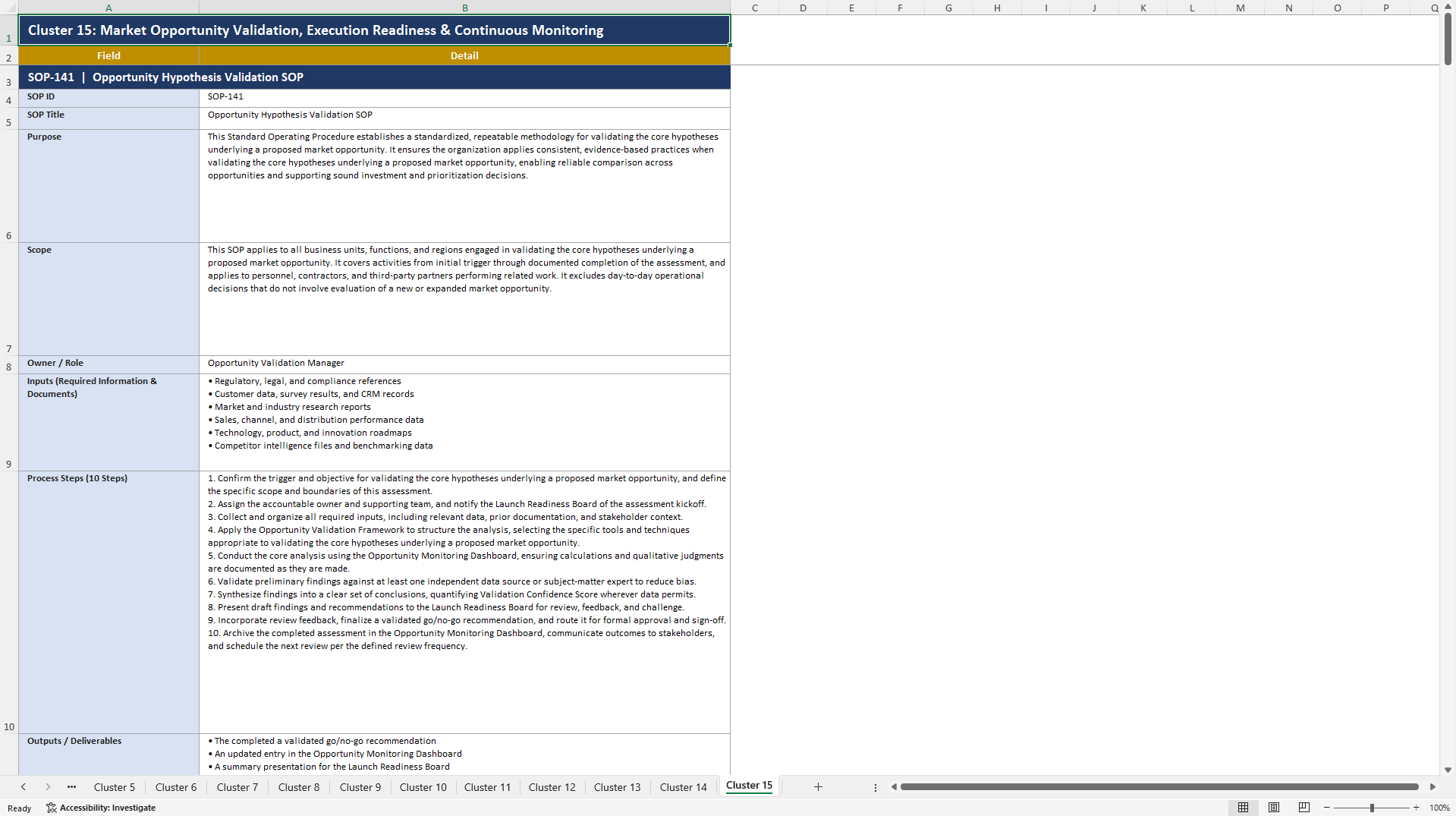Open the Cluster 8 sheet tab
The width and height of the screenshot is (1456, 816).
[299, 787]
